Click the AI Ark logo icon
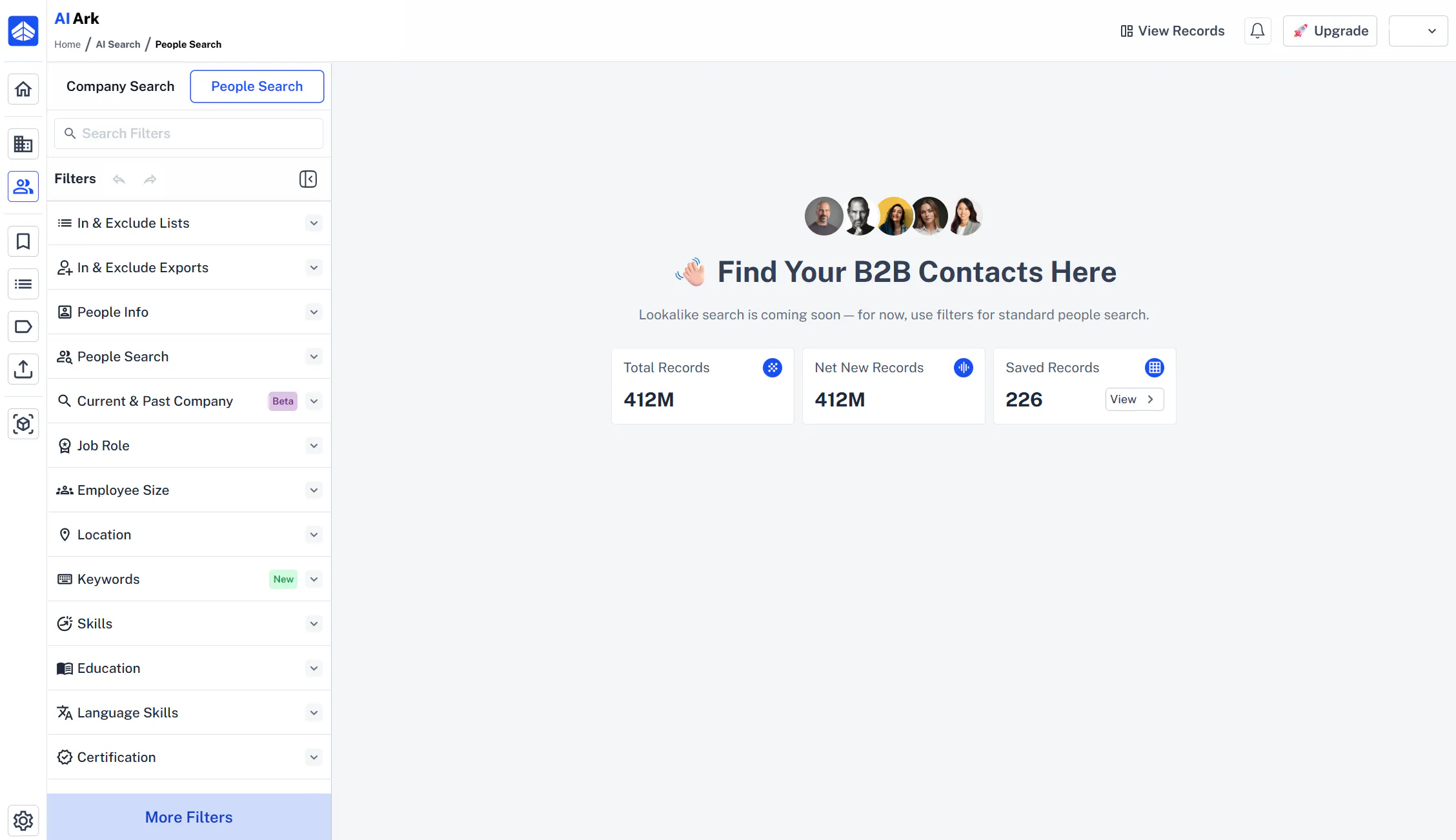Image resolution: width=1456 pixels, height=840 pixels. pos(23,31)
